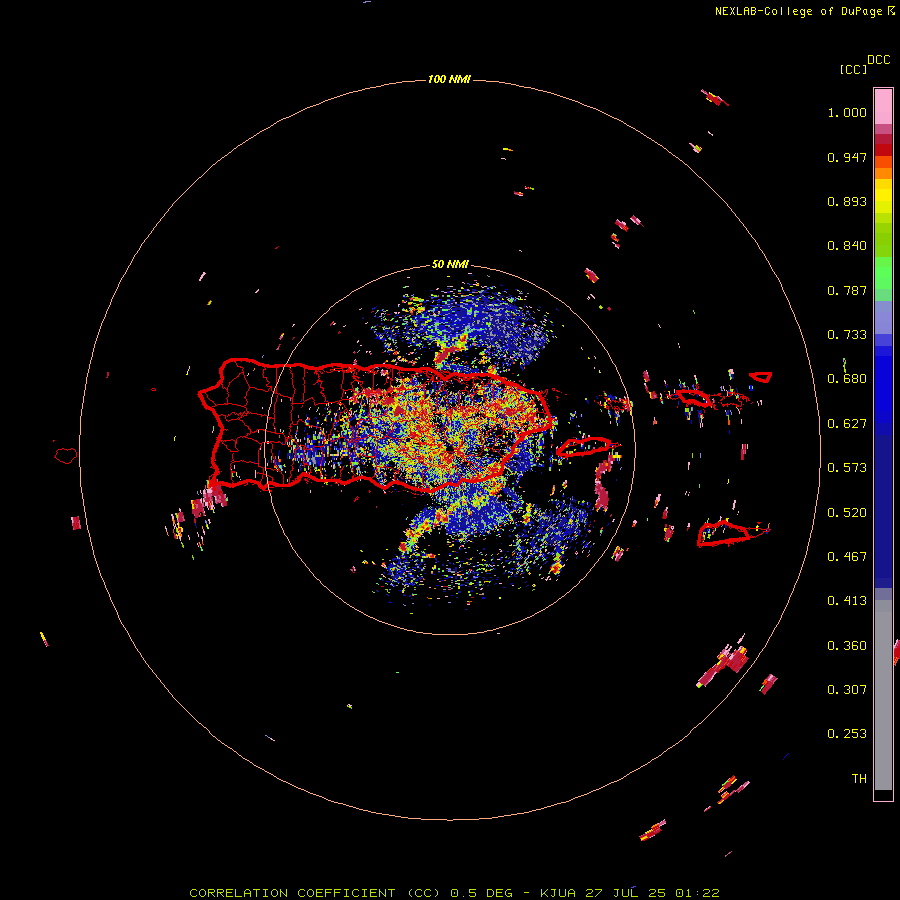This screenshot has width=900, height=900.
Task: Click the 0.947 value on color scale
Action: pyautogui.click(x=847, y=157)
